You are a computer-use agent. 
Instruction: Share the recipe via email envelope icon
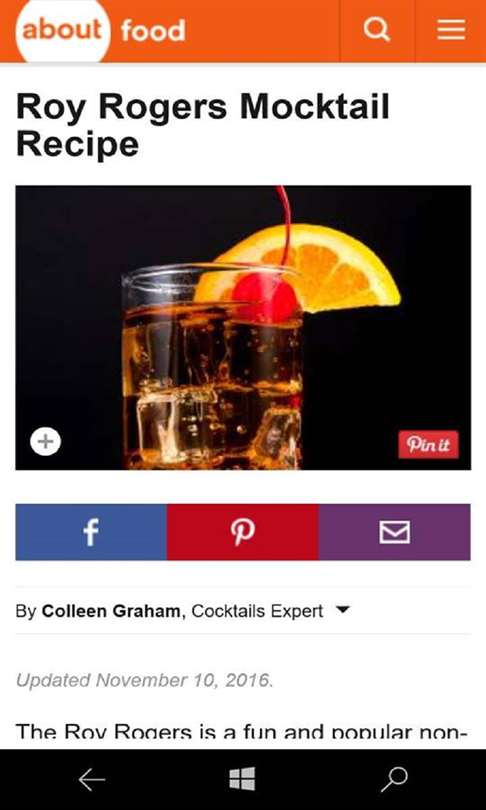pos(395,532)
